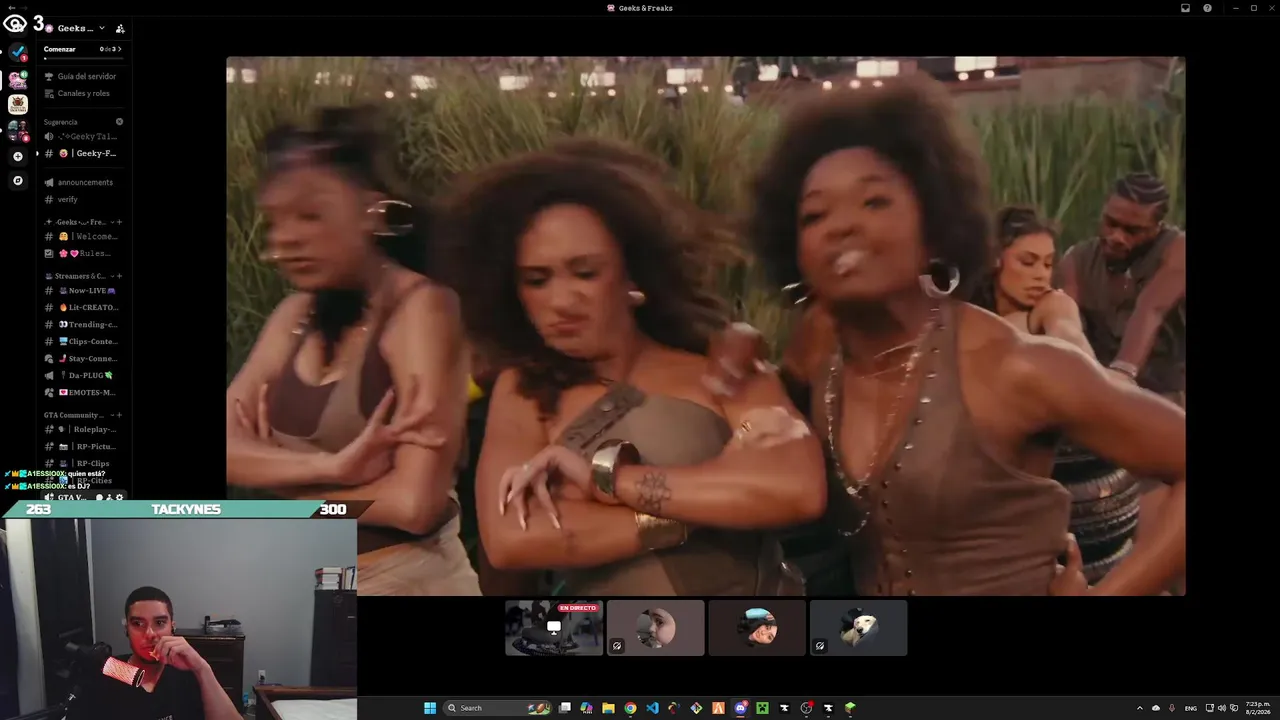Open the Geeky-F... text channel
Screen dimensions: 1280x720
[x=82, y=153]
